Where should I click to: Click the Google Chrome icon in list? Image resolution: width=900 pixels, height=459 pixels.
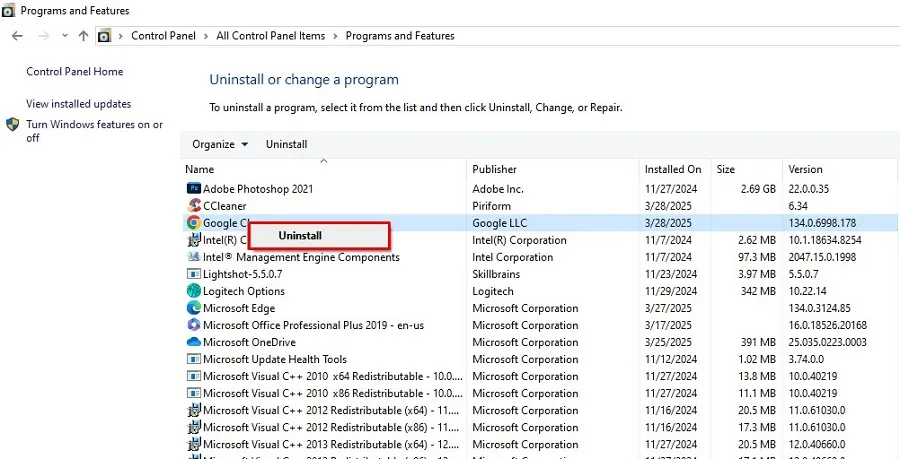(194, 223)
